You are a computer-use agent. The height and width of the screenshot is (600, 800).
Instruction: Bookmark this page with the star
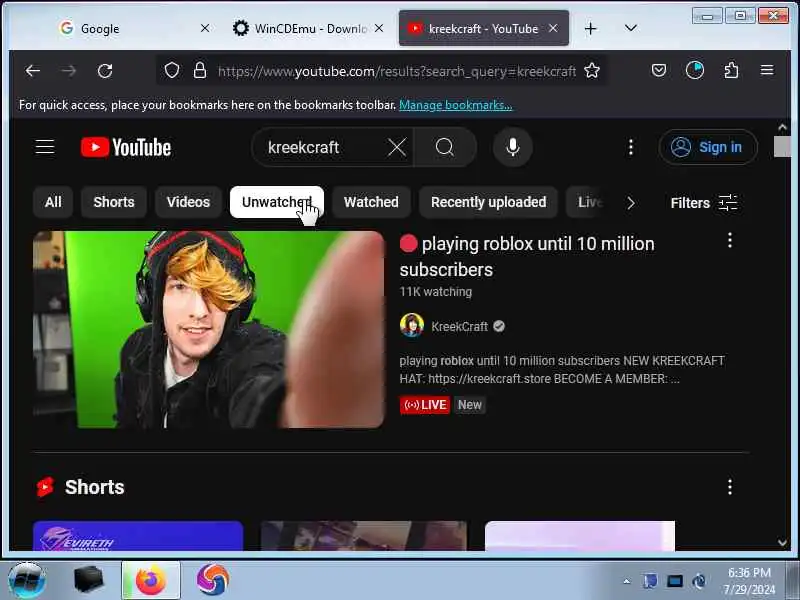tap(592, 70)
